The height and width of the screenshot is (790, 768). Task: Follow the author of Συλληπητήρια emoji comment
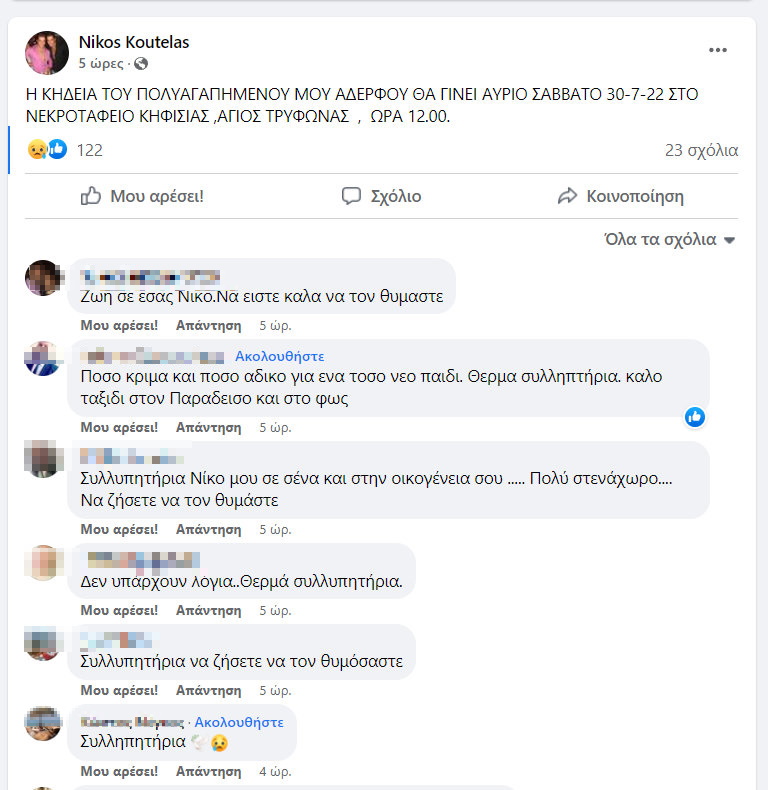[239, 722]
